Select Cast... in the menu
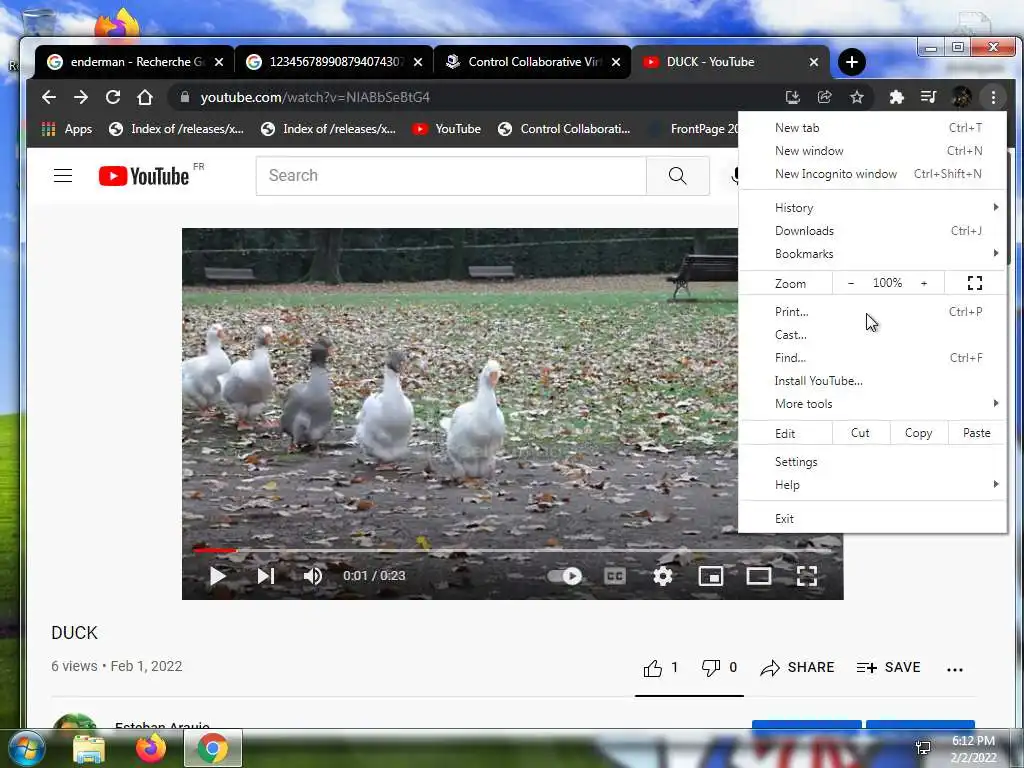Image resolution: width=1024 pixels, height=768 pixels. (872, 334)
